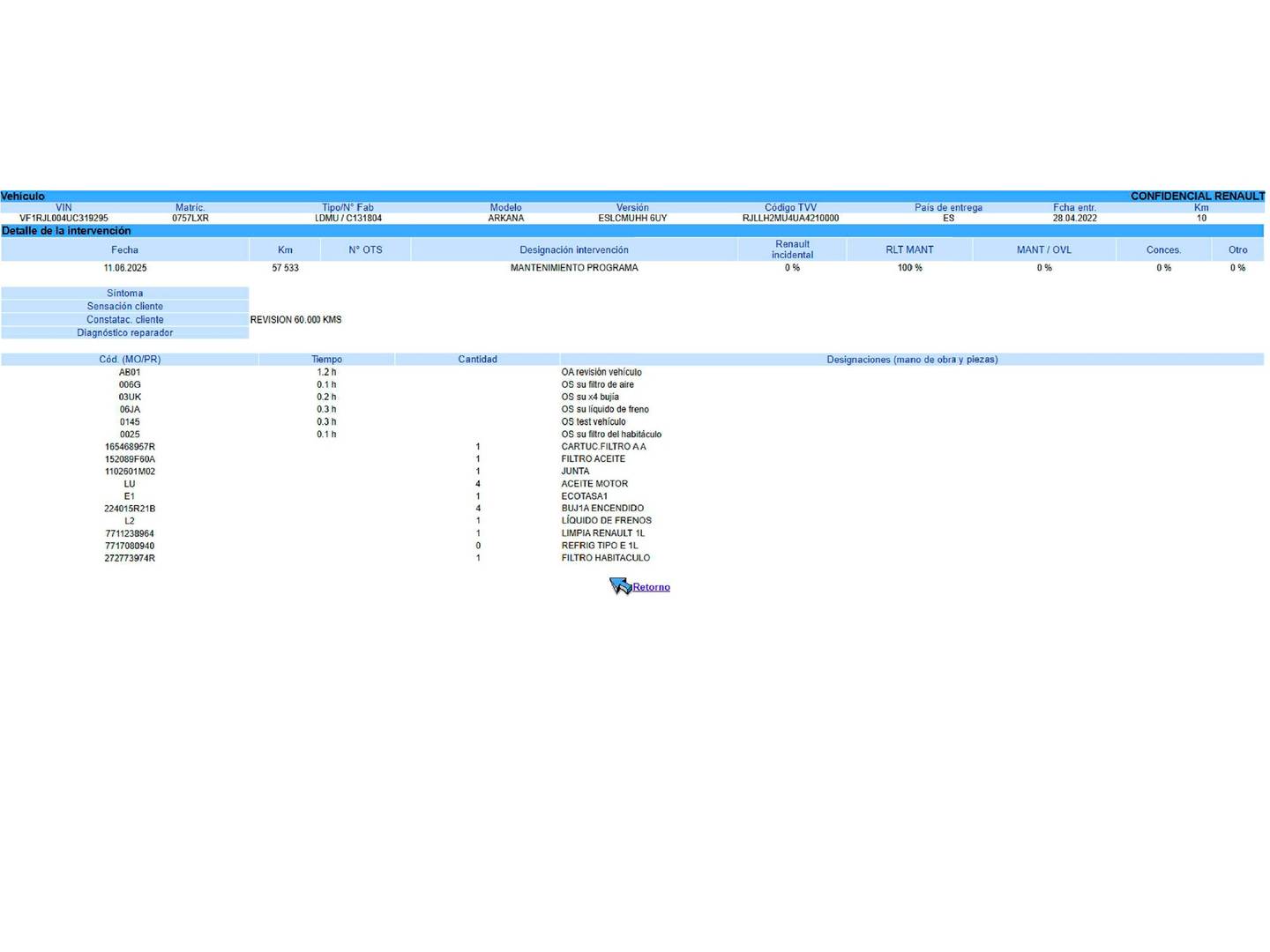The width and height of the screenshot is (1270, 952).
Task: Select part code 1102601M02
Action: (130, 472)
